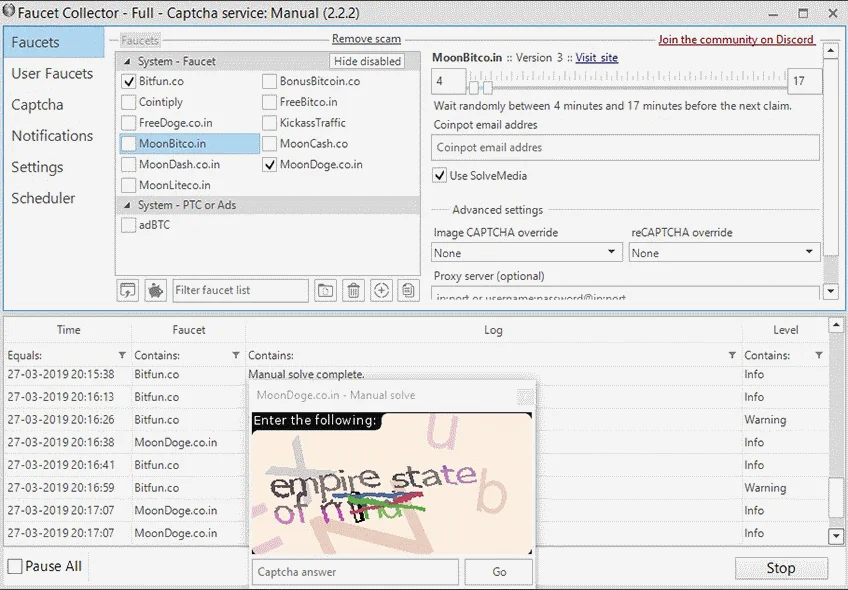Open the Time column filter funnel

[122, 355]
